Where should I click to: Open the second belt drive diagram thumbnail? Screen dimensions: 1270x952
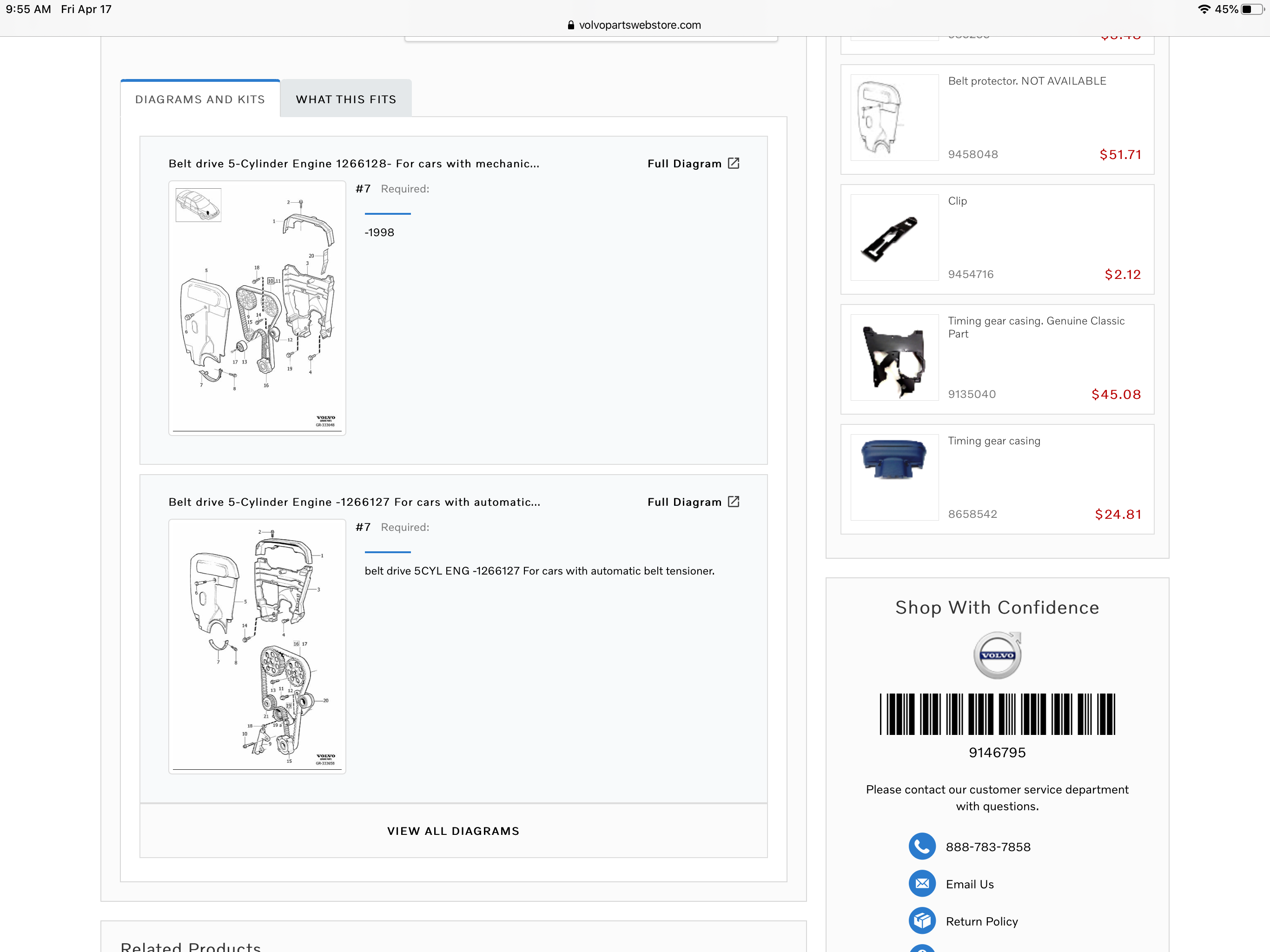(257, 646)
